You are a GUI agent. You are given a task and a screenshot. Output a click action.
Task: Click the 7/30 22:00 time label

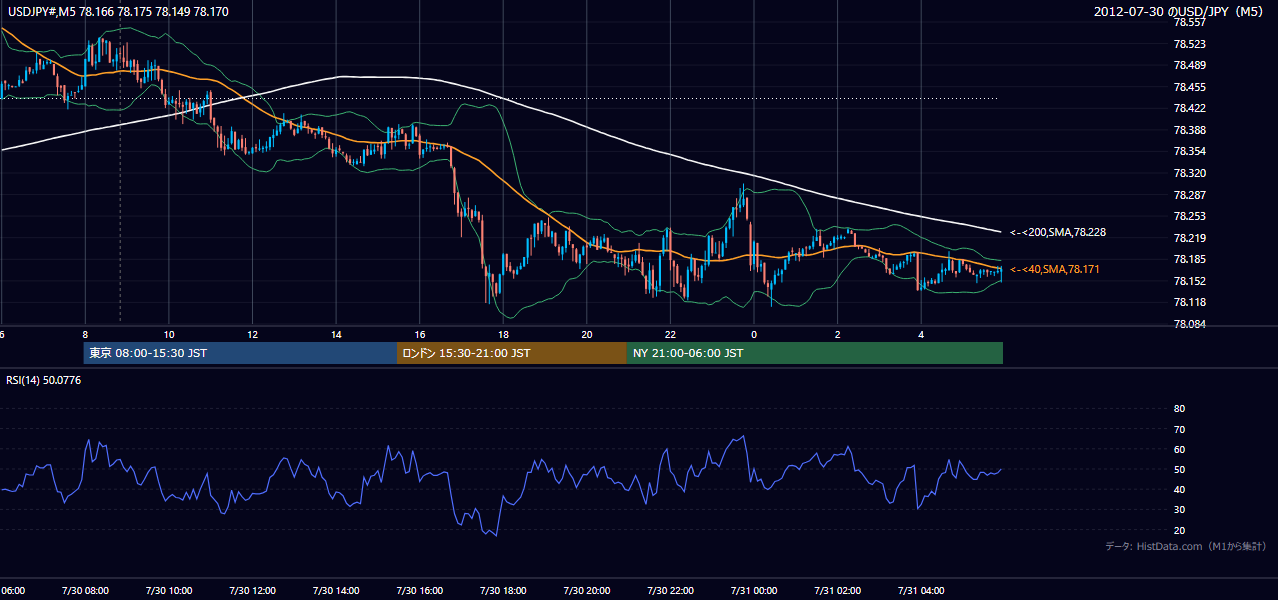click(670, 590)
